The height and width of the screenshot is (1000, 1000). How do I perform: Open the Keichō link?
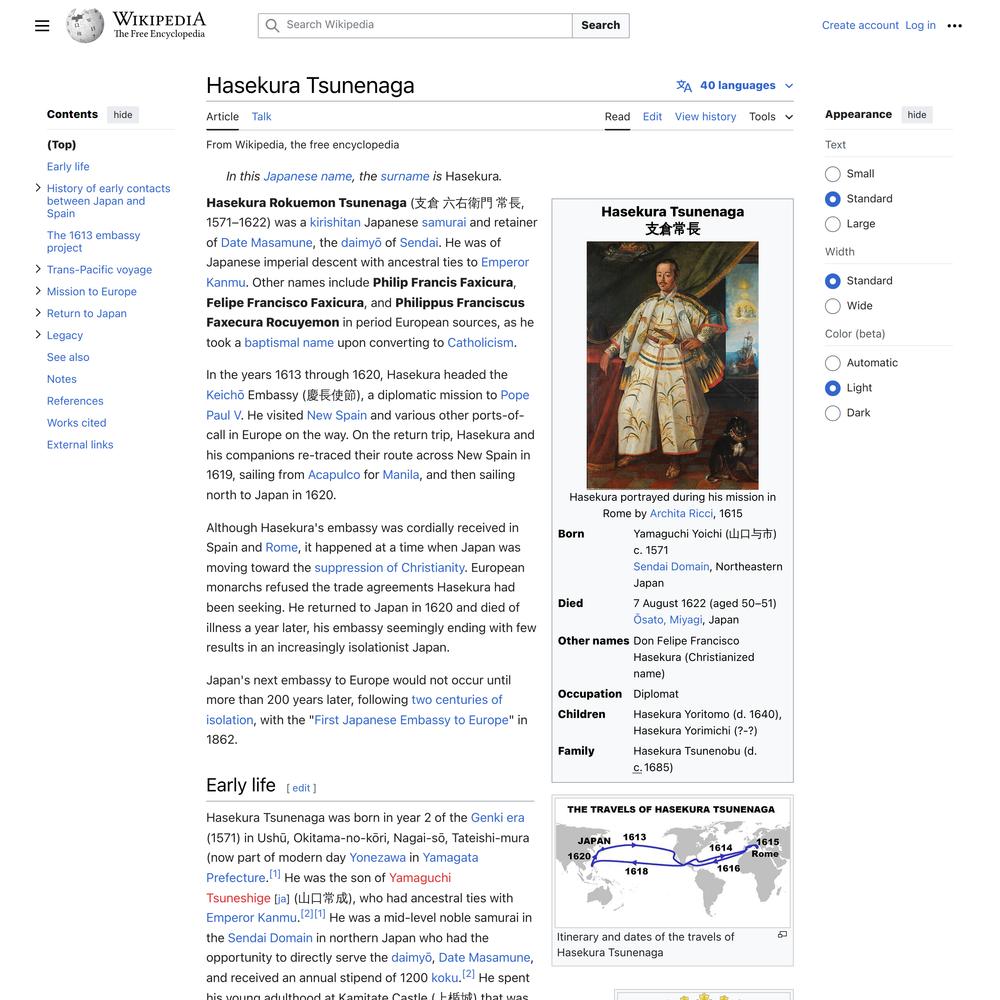(225, 395)
